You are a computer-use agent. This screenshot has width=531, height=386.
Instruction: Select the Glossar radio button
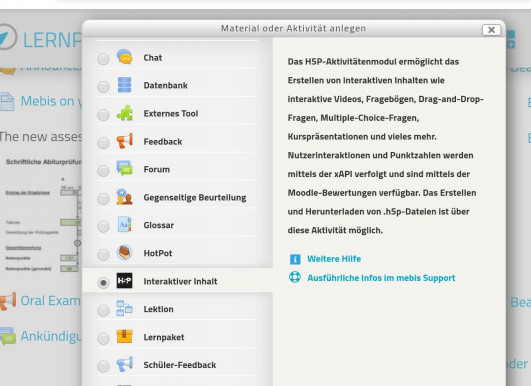coord(103,227)
